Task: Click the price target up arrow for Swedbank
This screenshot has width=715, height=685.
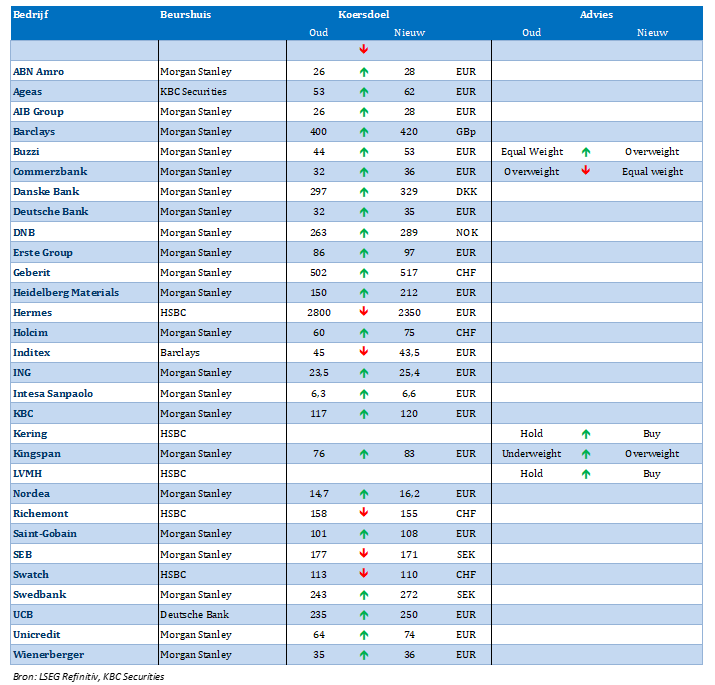Action: pos(363,595)
